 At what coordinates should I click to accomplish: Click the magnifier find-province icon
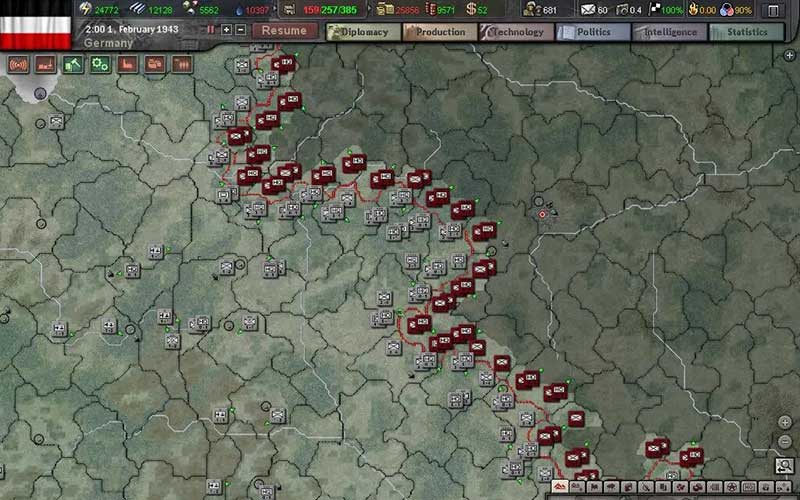pos(784,465)
